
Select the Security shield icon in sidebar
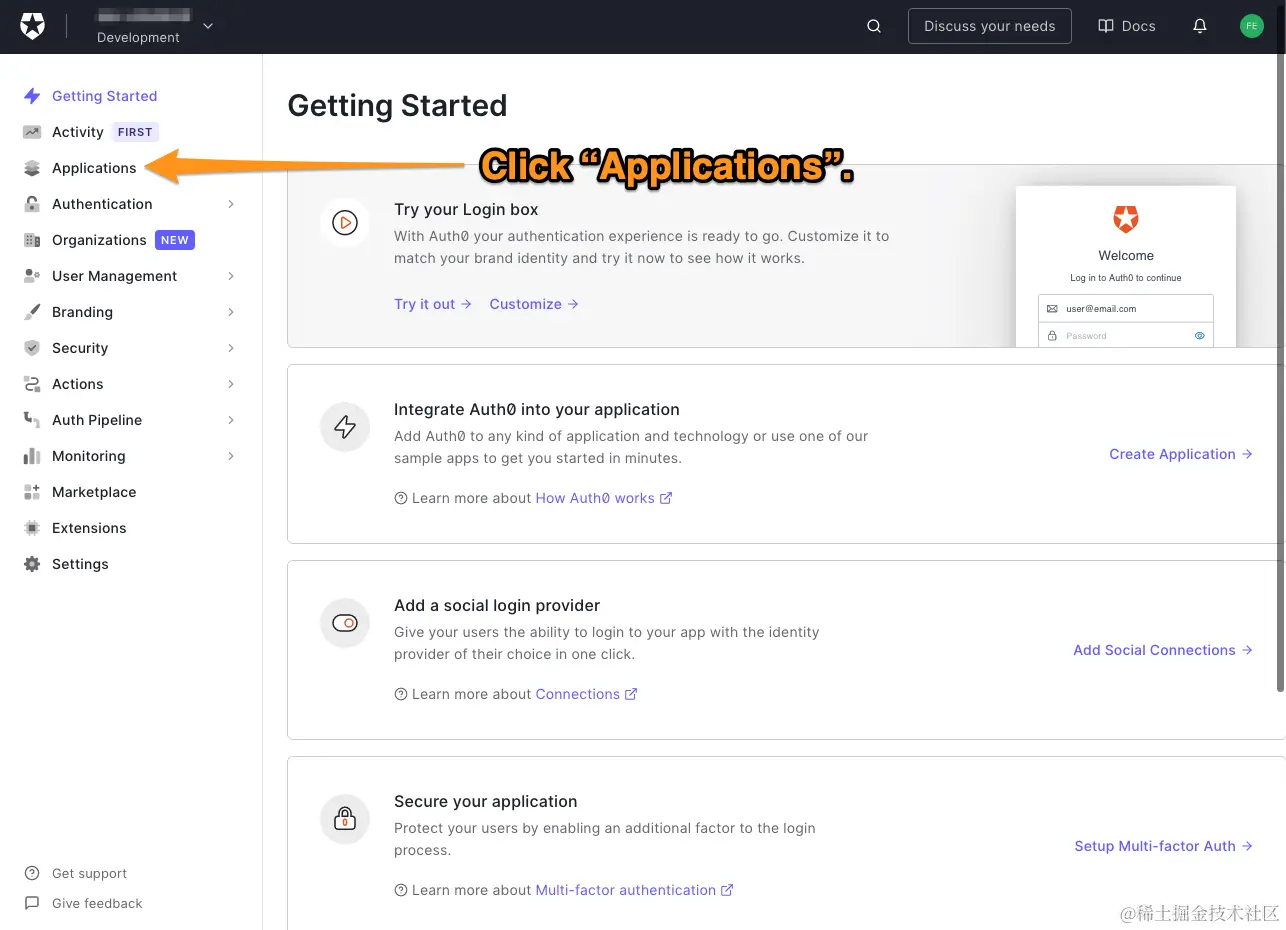pyautogui.click(x=32, y=348)
